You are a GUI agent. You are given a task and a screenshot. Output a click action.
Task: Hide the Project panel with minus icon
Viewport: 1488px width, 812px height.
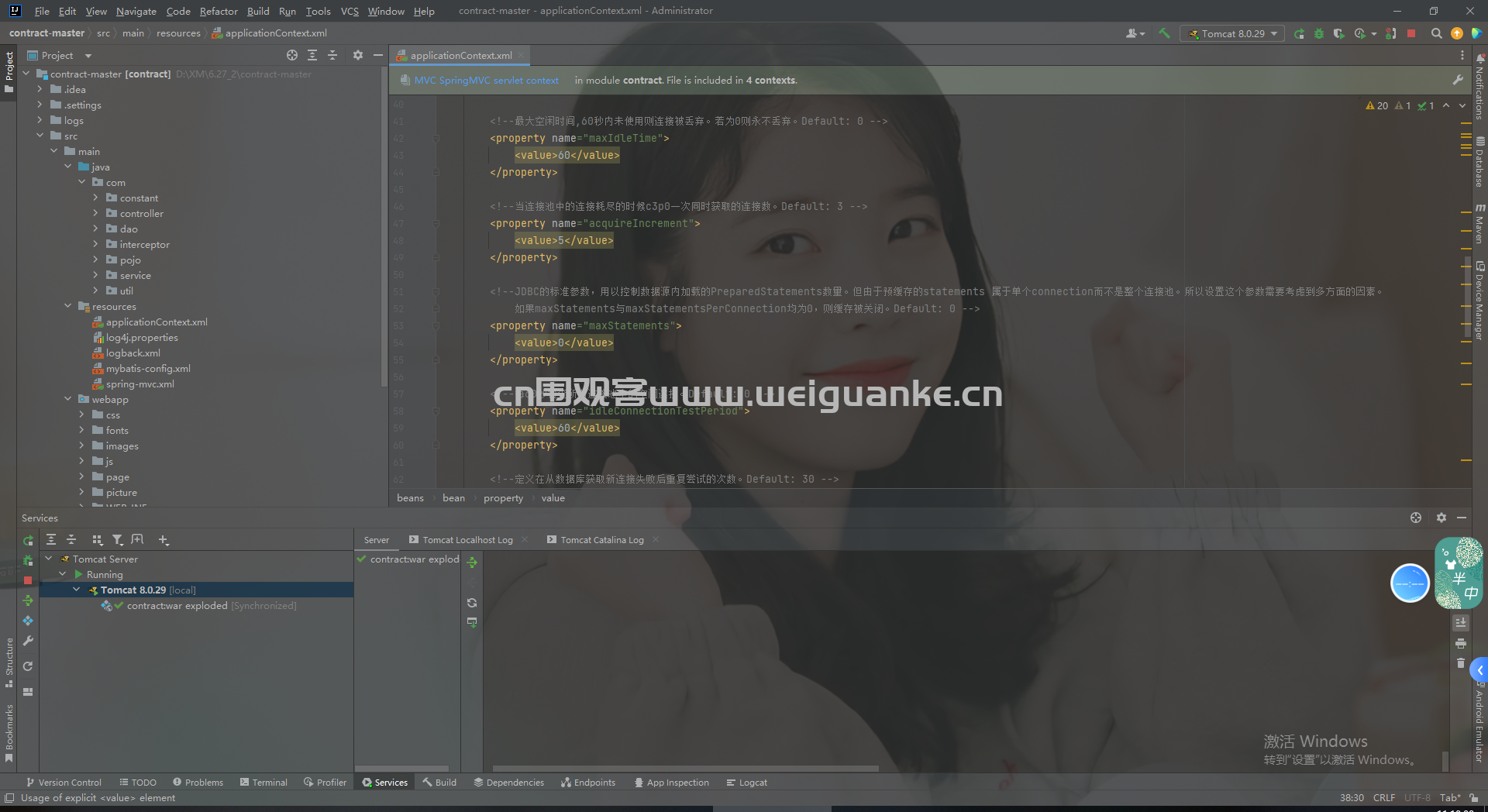(x=378, y=55)
